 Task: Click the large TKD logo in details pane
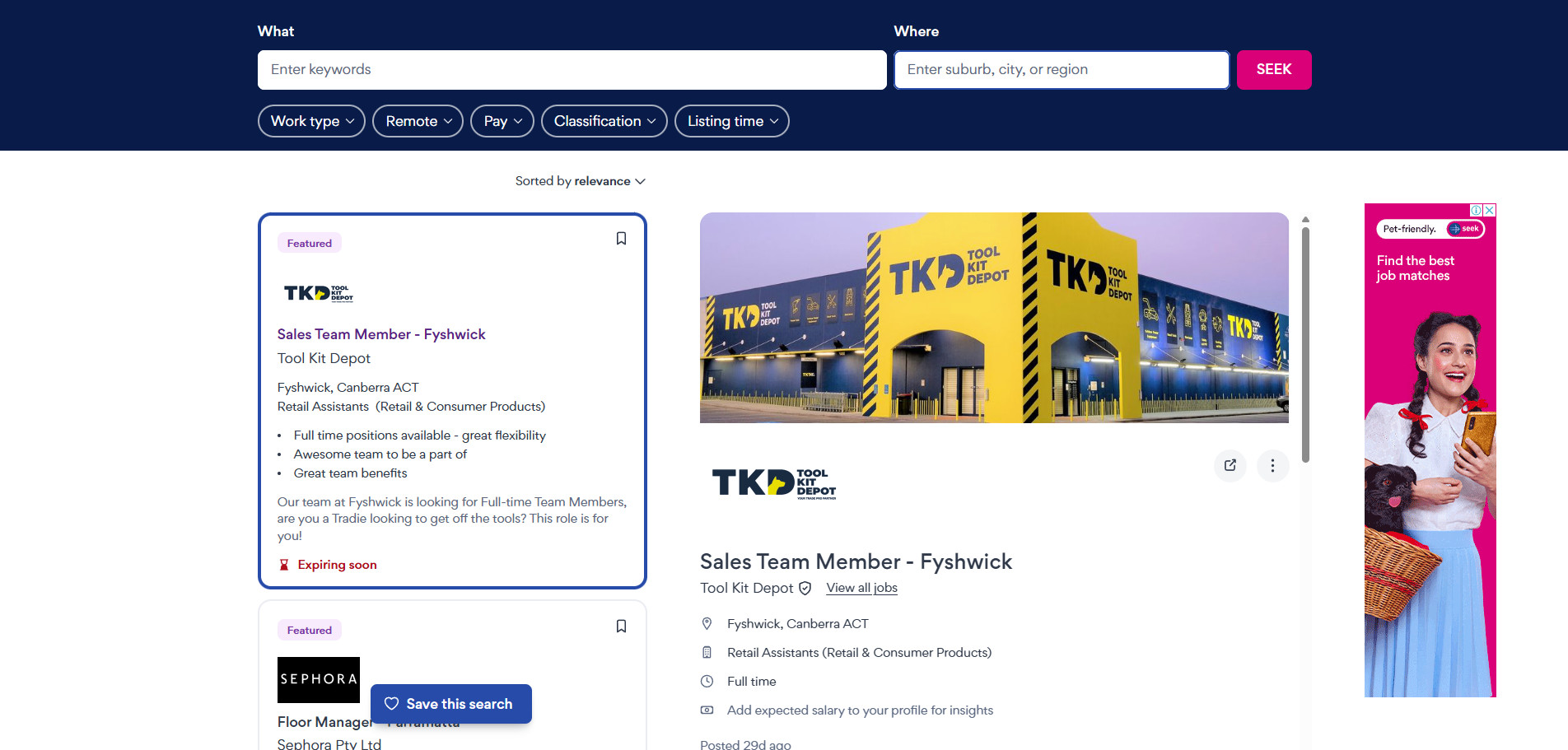(x=774, y=482)
